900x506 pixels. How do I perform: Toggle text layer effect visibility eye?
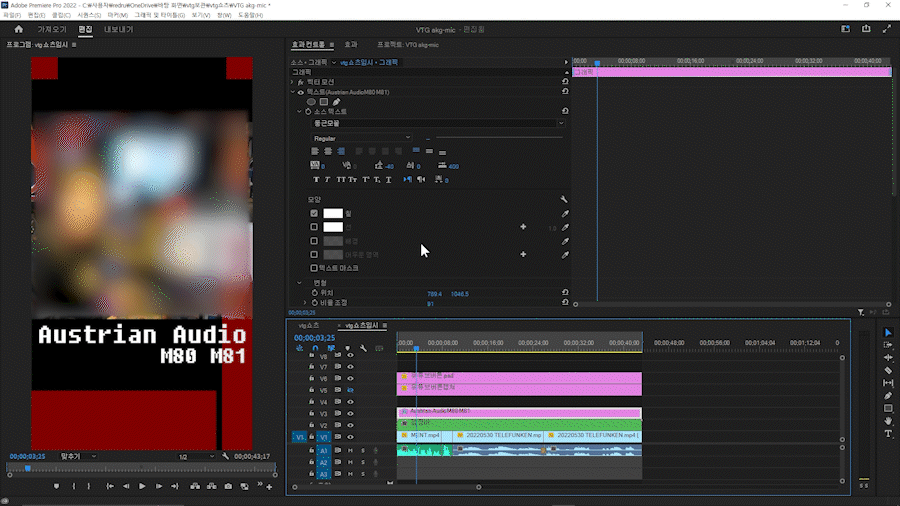coord(300,92)
